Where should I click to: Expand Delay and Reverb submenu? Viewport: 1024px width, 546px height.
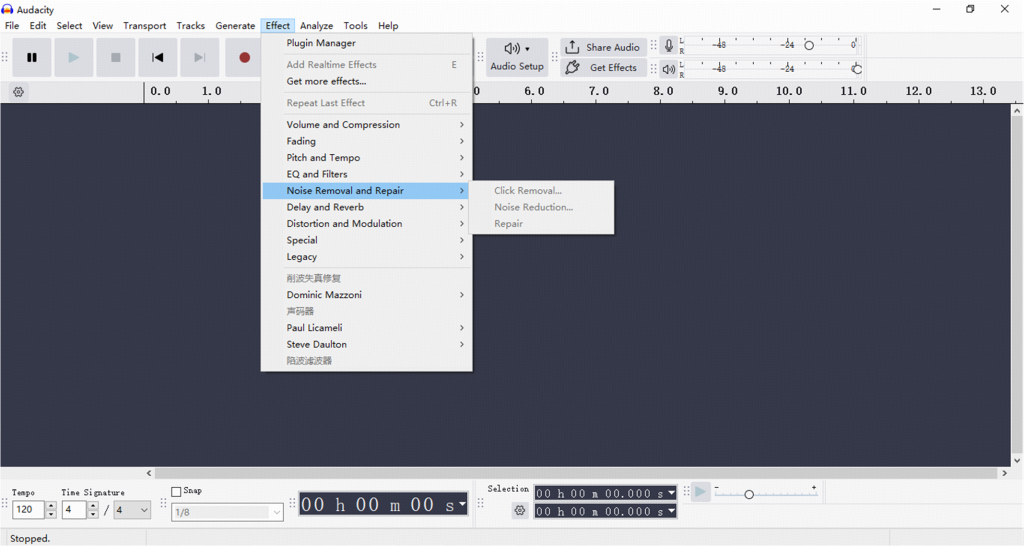tap(366, 207)
